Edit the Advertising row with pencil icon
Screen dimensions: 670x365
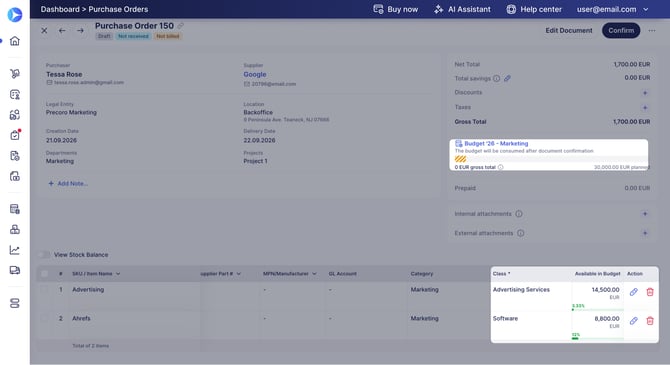click(x=634, y=292)
